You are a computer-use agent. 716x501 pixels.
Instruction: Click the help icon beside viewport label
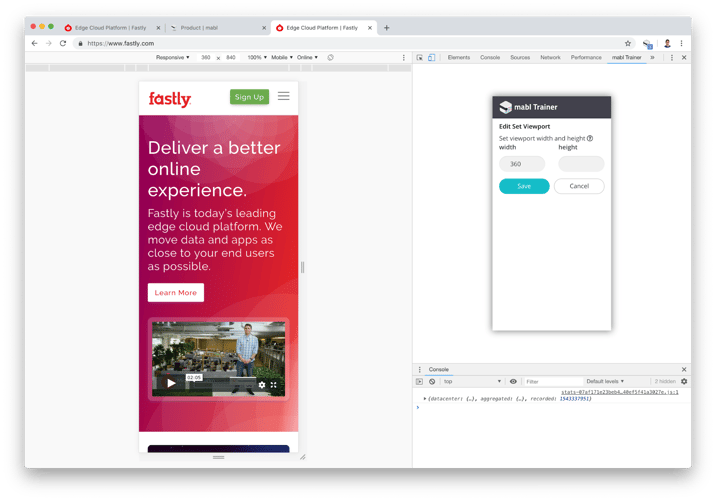[590, 138]
